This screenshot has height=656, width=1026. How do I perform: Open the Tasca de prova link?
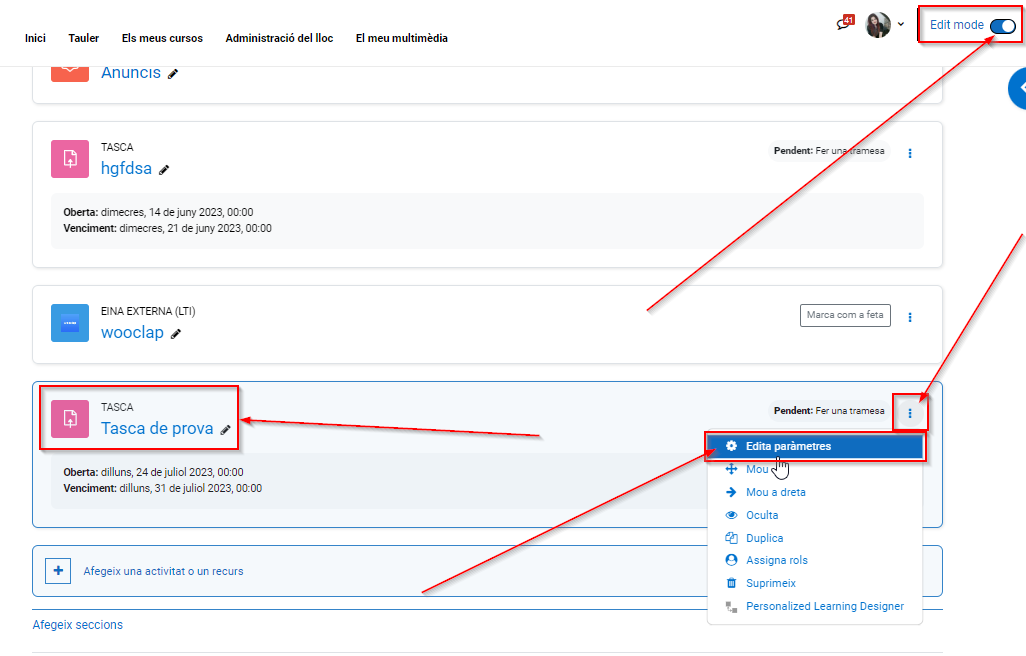pyautogui.click(x=157, y=429)
